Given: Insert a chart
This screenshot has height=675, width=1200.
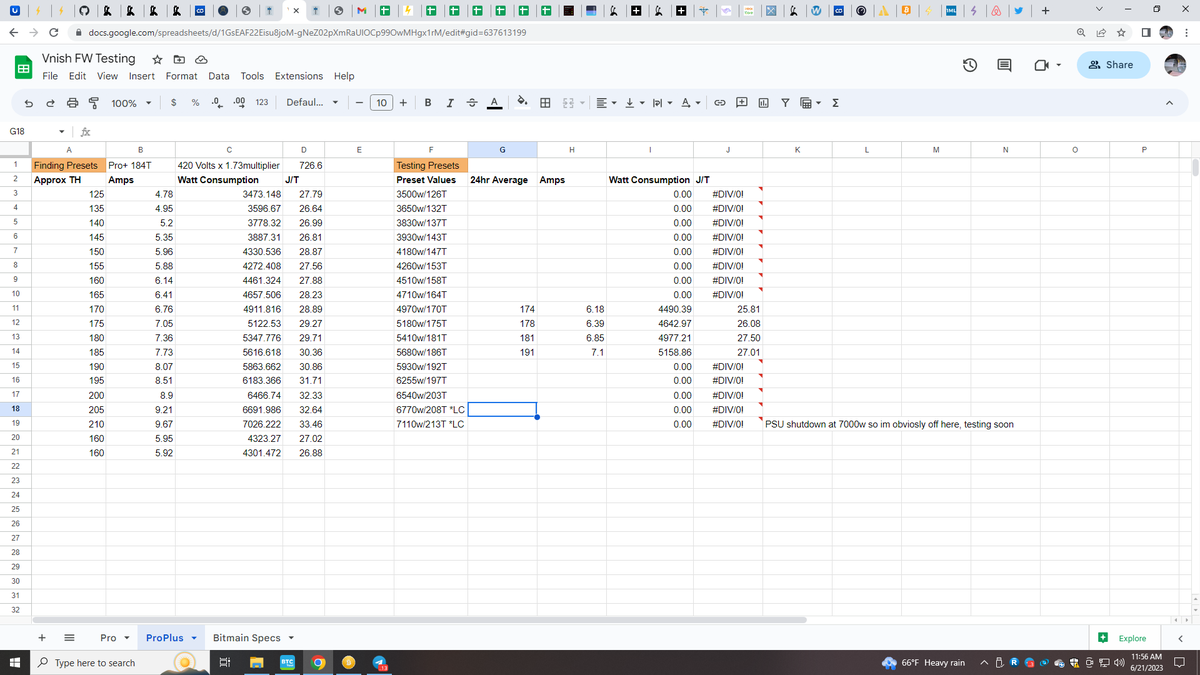Looking at the screenshot, I should click(763, 102).
